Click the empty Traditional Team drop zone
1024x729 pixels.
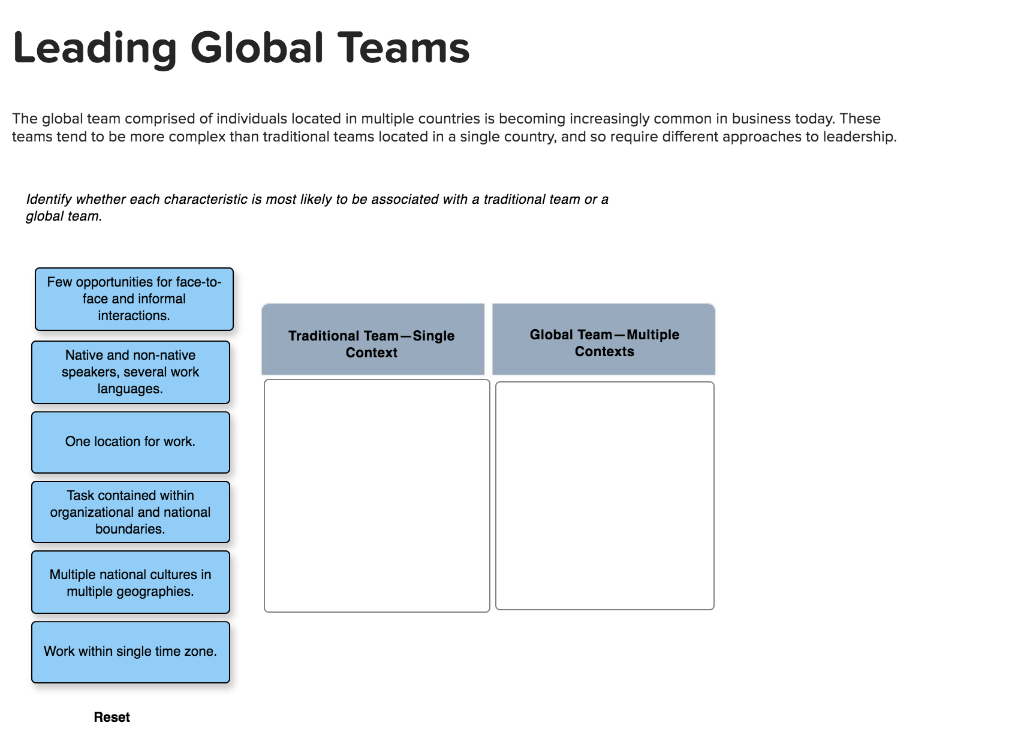click(x=376, y=494)
